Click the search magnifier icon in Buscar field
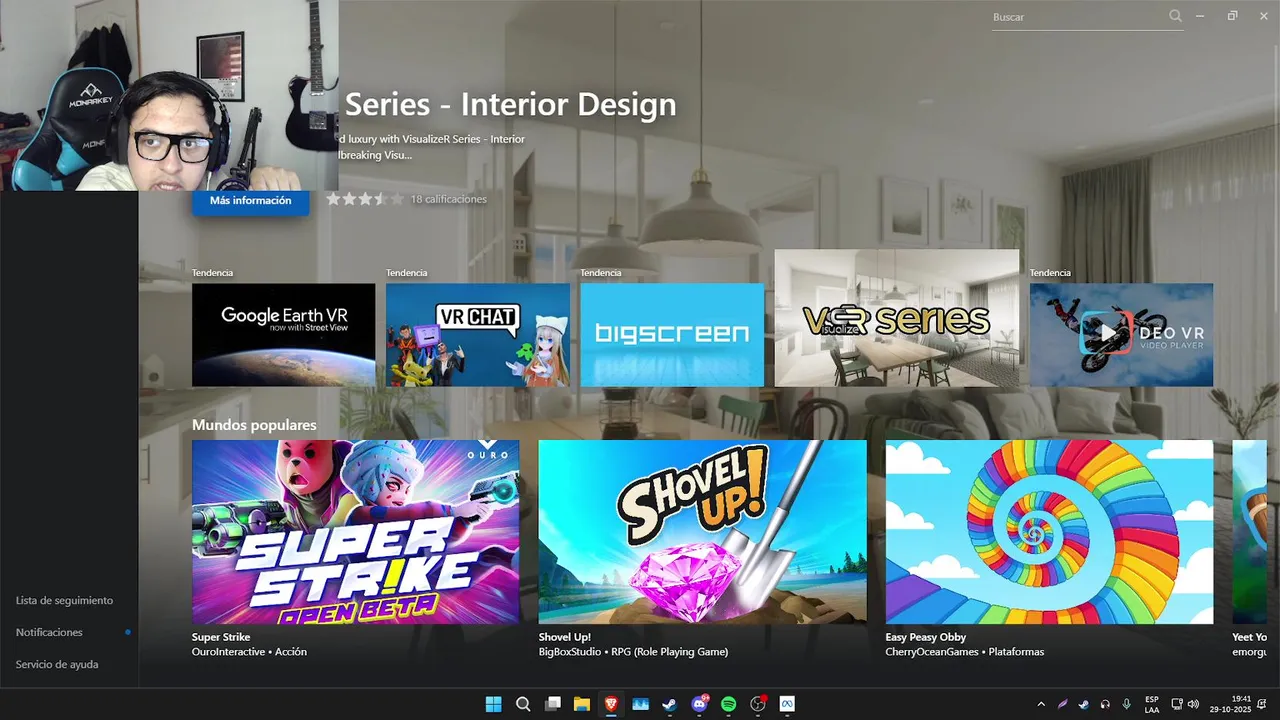Screen dimensions: 1280x720 click(x=1176, y=16)
